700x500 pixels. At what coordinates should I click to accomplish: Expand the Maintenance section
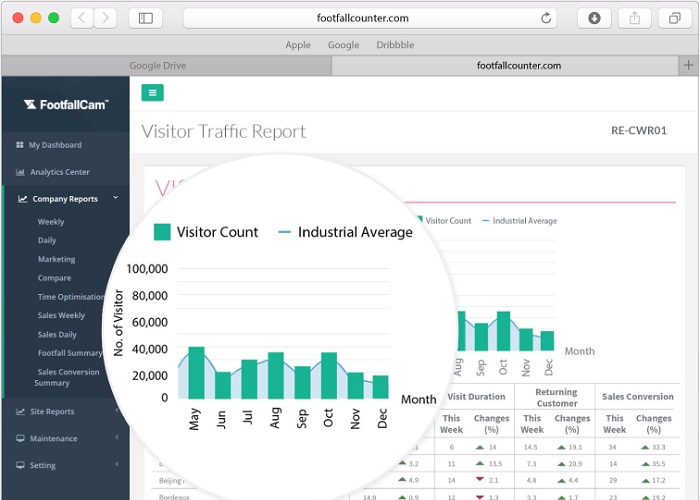click(x=53, y=438)
